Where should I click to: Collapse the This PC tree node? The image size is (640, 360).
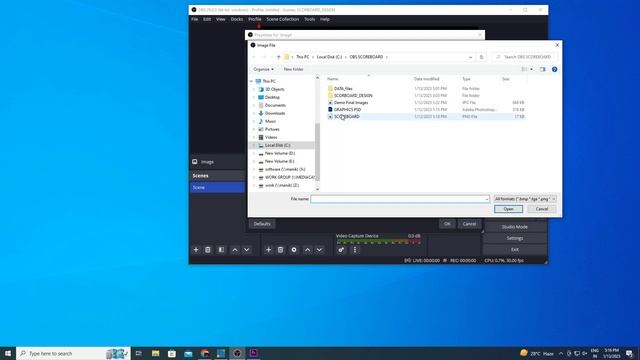(251, 81)
